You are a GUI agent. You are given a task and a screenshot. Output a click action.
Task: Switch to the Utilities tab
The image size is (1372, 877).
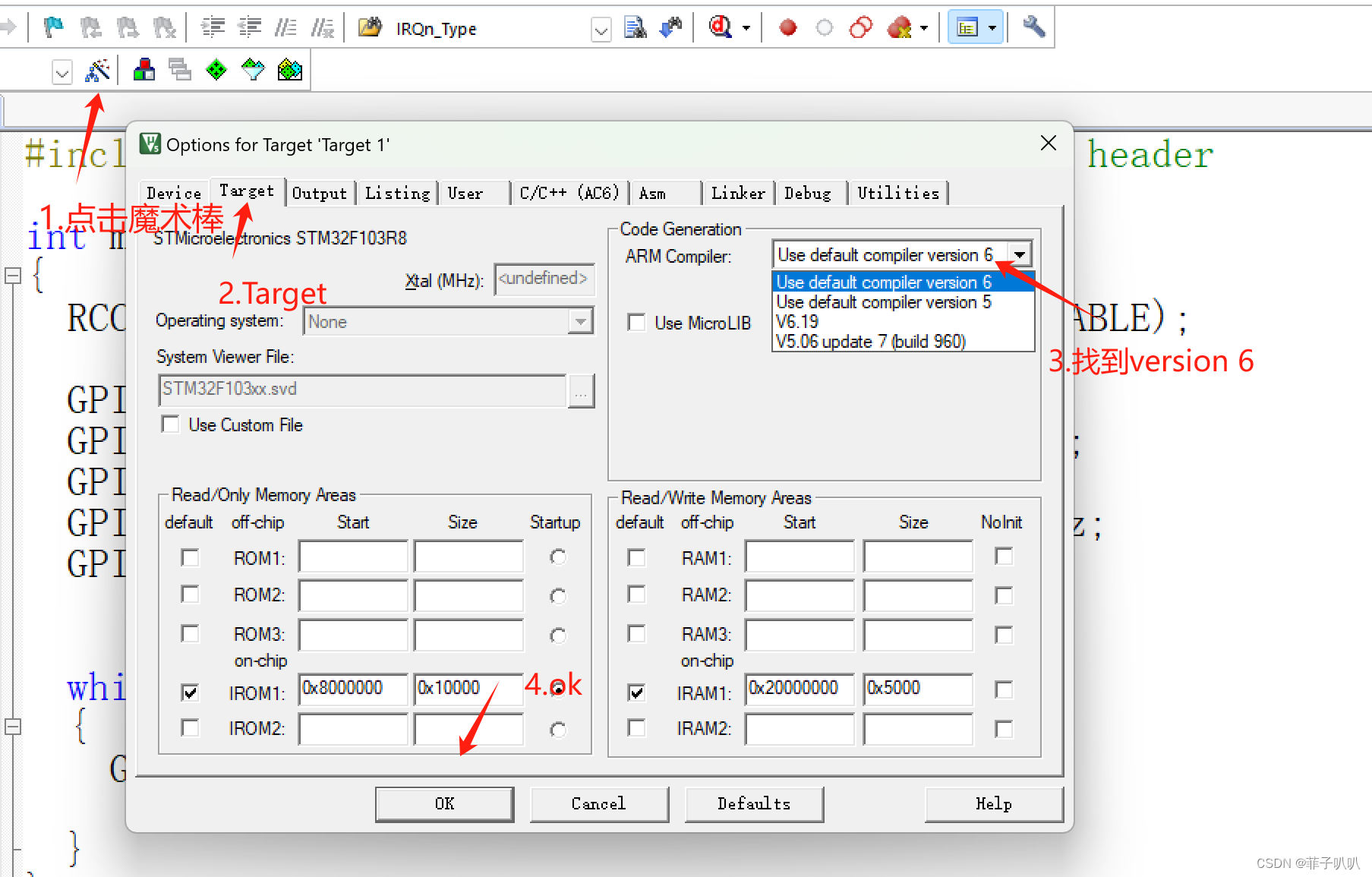[x=898, y=193]
